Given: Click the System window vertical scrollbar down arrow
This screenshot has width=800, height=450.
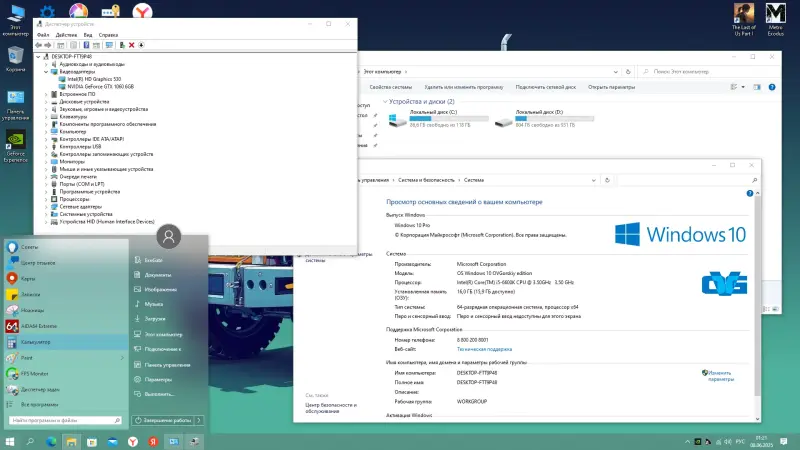Looking at the screenshot, I should point(757,419).
